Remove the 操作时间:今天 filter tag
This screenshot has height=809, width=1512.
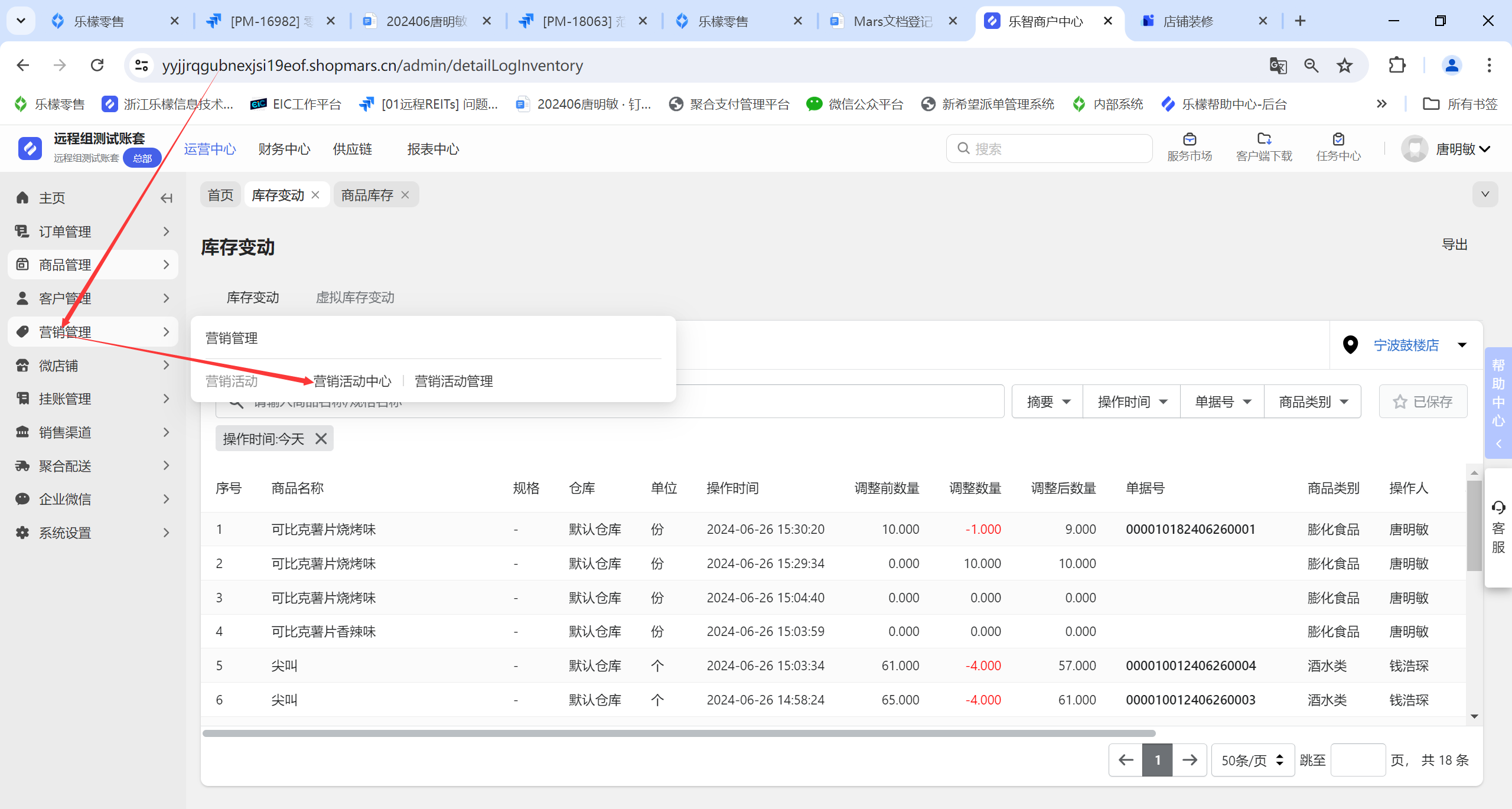point(321,439)
